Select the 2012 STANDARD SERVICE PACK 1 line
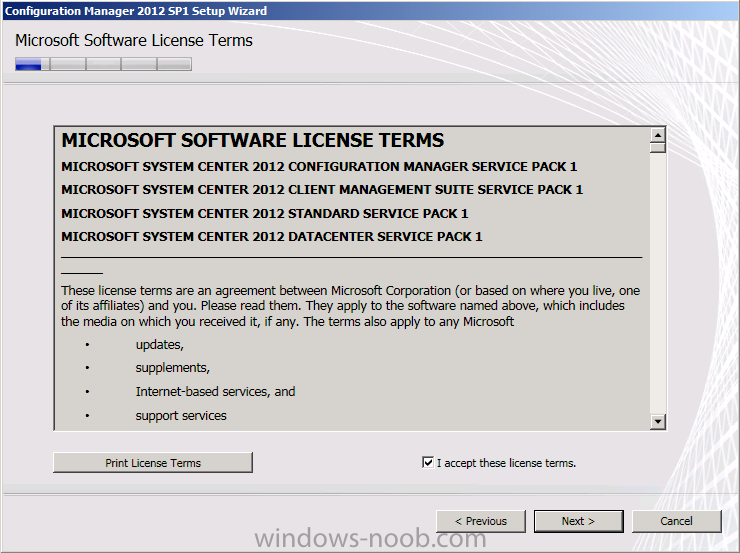The image size is (740, 553). (264, 214)
